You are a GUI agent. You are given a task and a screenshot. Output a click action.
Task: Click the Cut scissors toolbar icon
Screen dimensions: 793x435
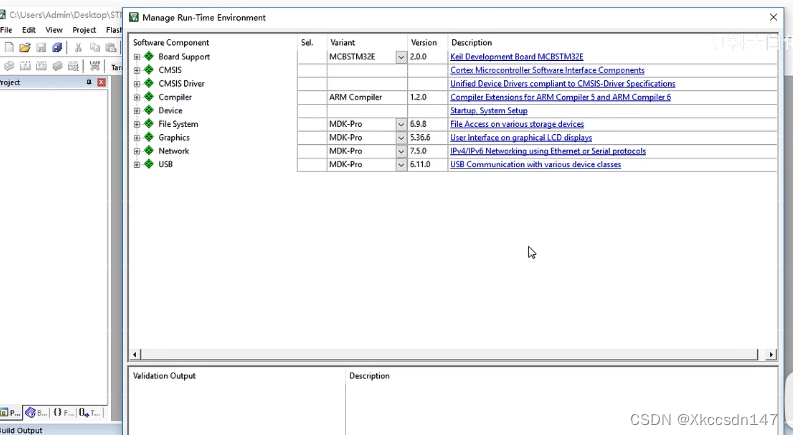coord(78,48)
